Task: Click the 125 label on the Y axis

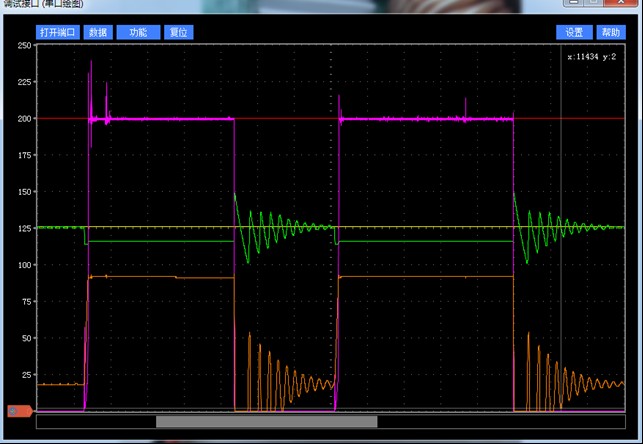Action: (x=24, y=228)
